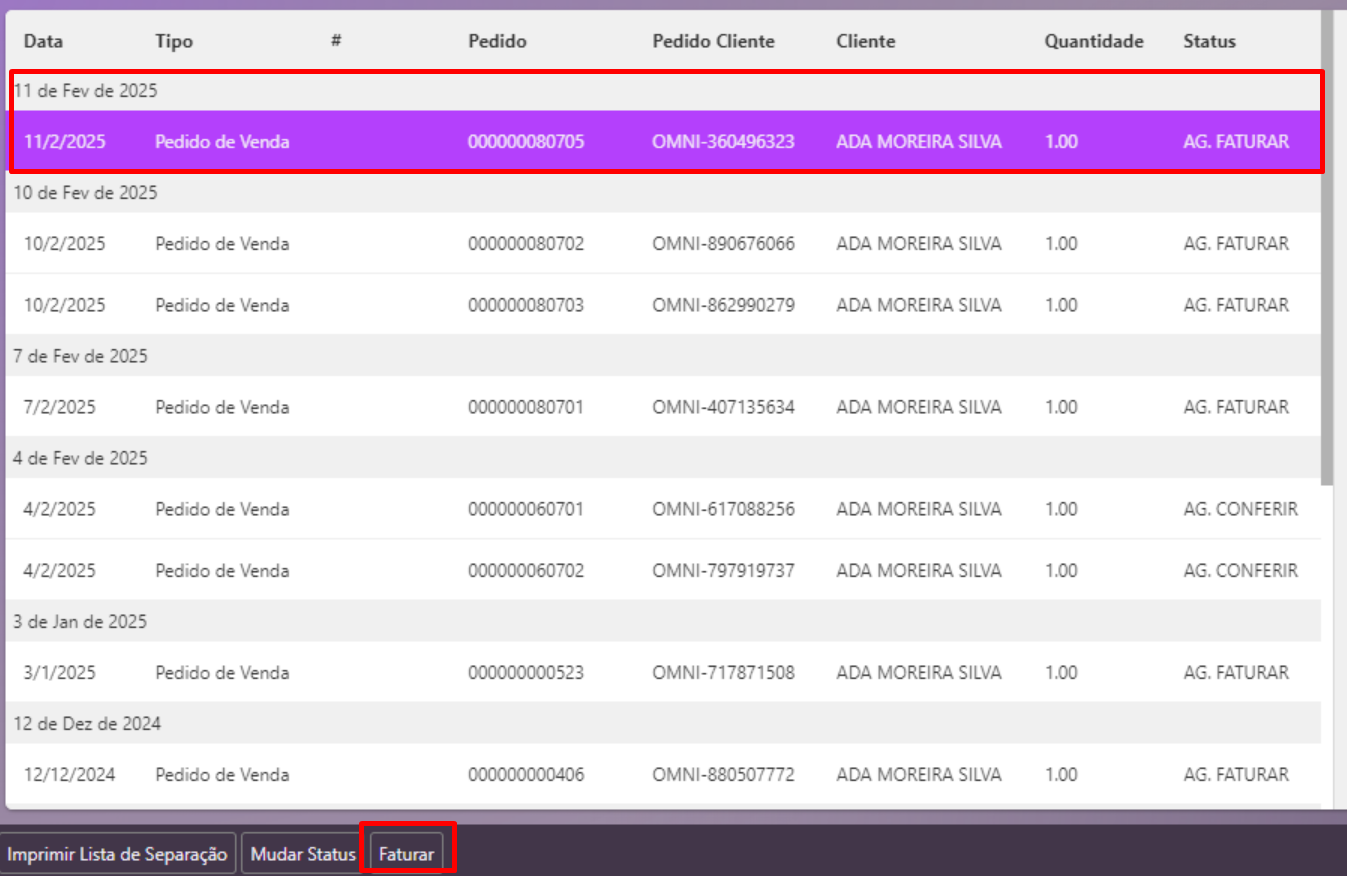Click customer order OMNI-797919737
Image resolution: width=1347 pixels, height=876 pixels.
723,571
